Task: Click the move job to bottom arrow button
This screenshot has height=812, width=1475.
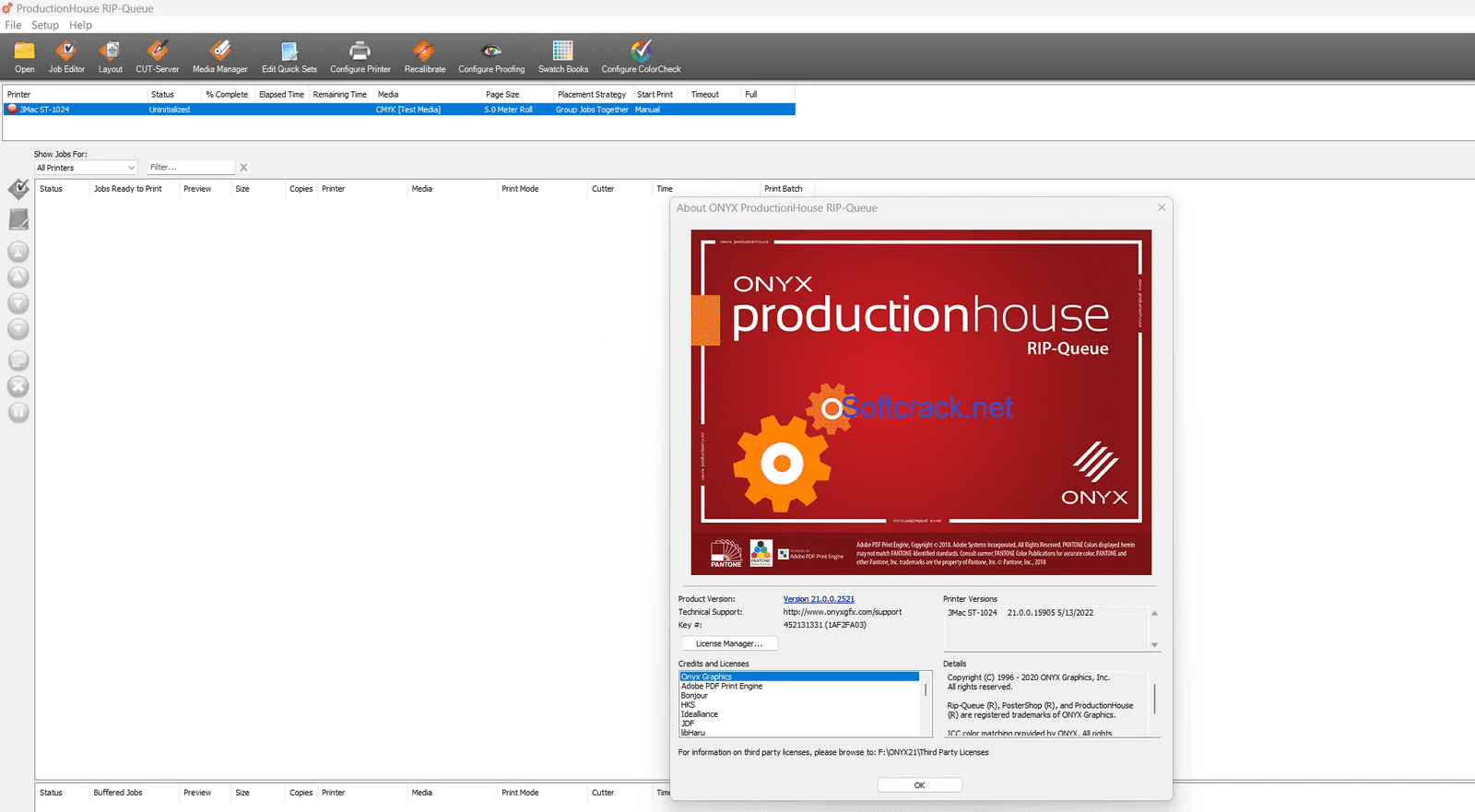Action: click(x=18, y=329)
